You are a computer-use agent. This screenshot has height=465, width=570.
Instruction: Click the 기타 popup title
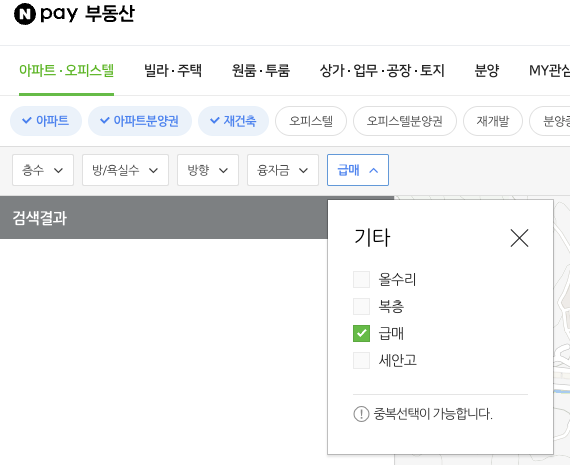[x=372, y=238]
